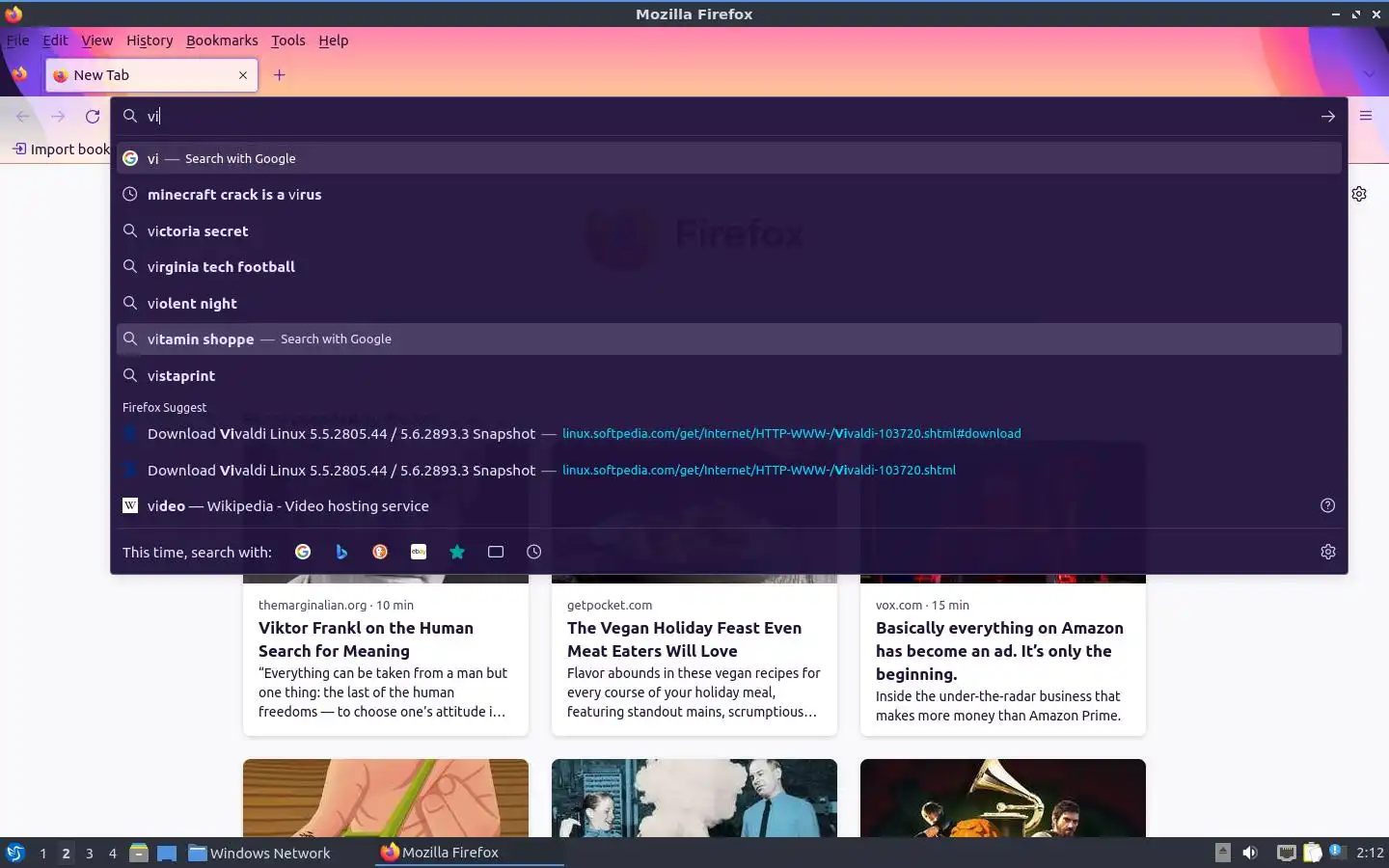Click the Back navigation arrow

[x=23, y=116]
